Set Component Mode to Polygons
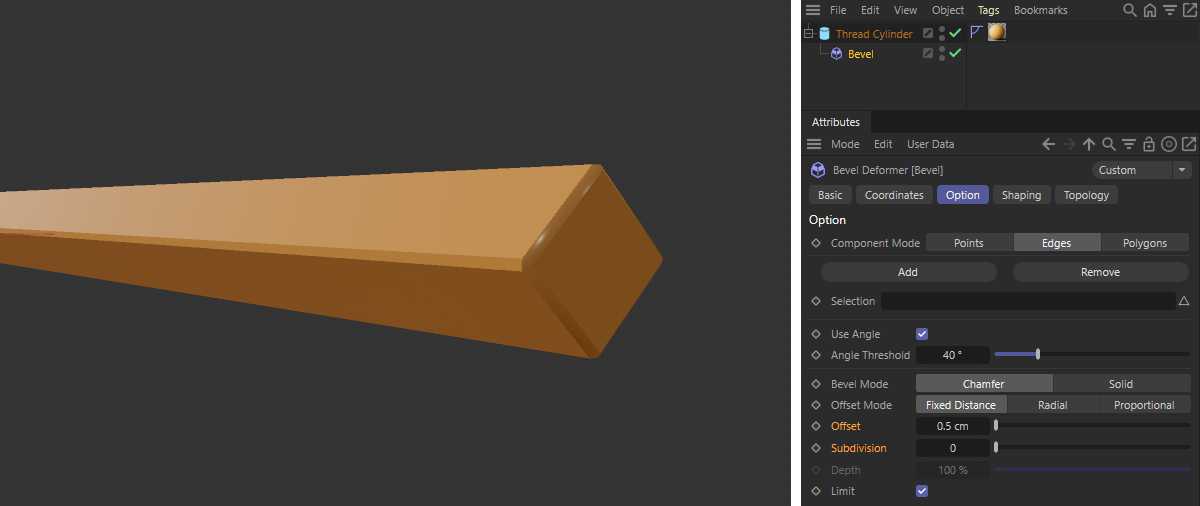The width and height of the screenshot is (1200, 506). [1145, 243]
